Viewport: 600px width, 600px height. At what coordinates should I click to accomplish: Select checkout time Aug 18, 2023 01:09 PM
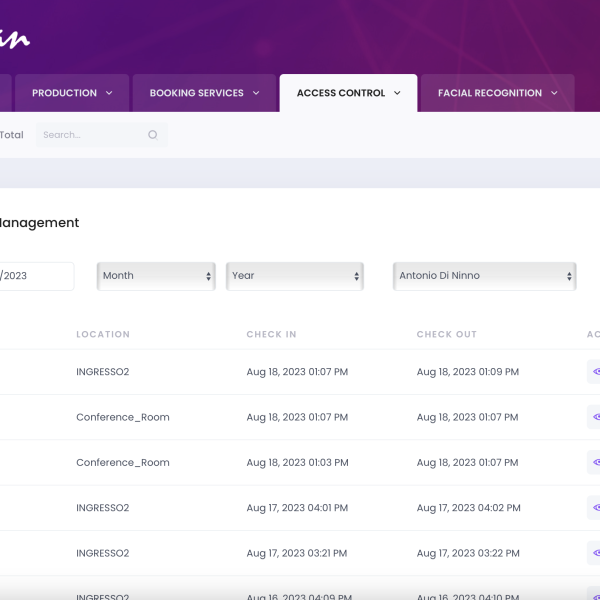[x=468, y=372]
